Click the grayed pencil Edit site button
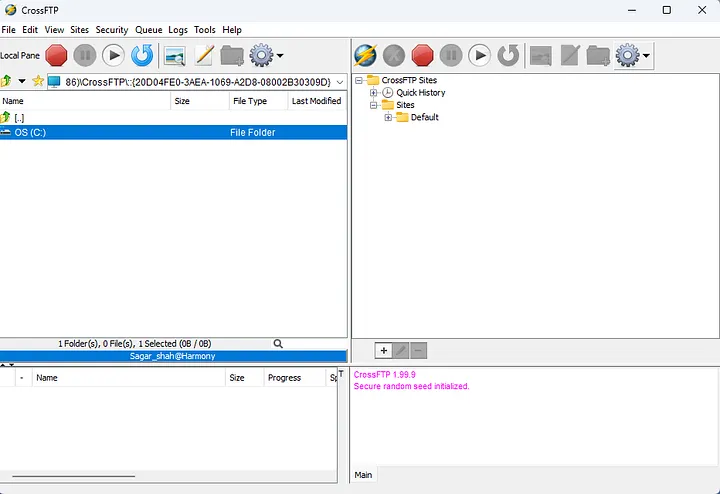 [x=401, y=351]
